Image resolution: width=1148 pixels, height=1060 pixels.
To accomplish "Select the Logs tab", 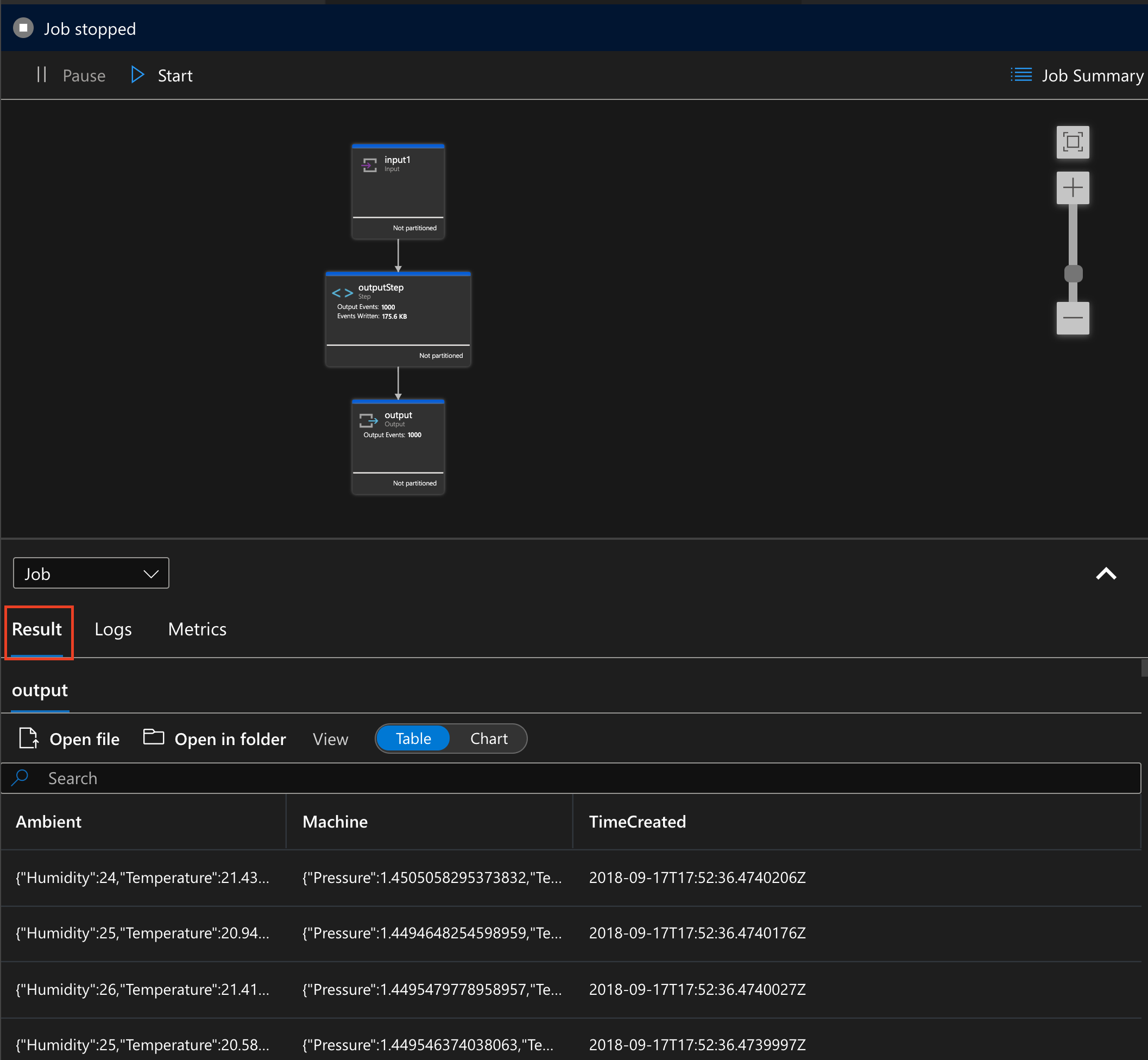I will pyautogui.click(x=113, y=628).
